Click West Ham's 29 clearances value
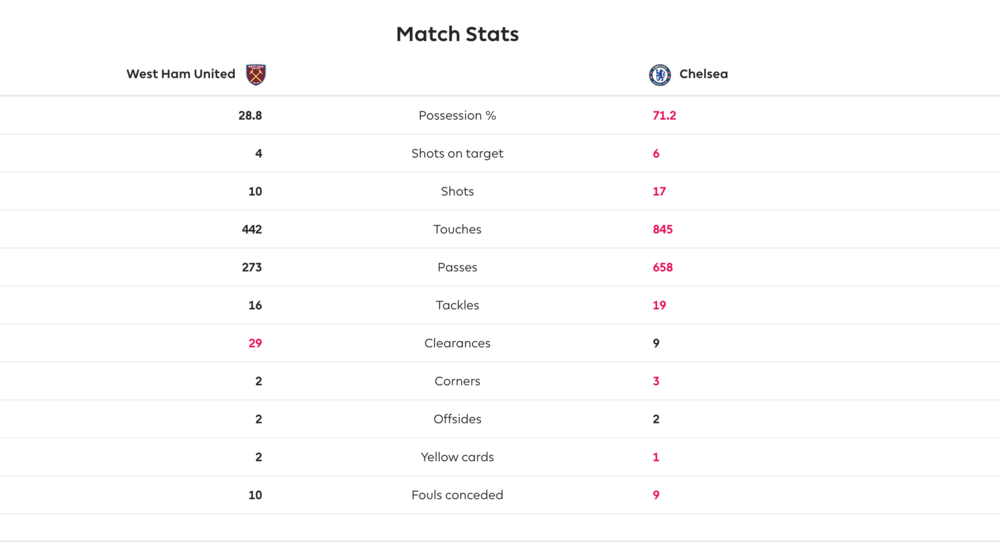The height and width of the screenshot is (542, 1000). (x=255, y=343)
